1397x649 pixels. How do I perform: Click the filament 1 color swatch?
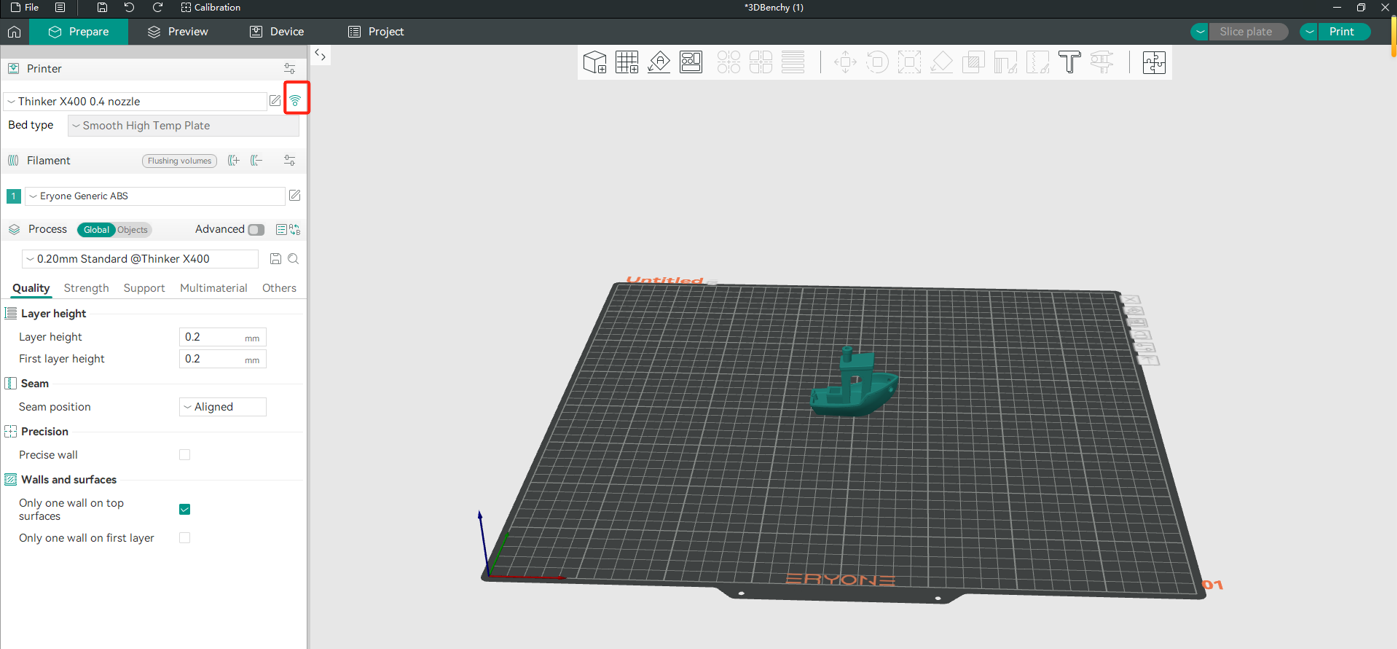[13, 196]
